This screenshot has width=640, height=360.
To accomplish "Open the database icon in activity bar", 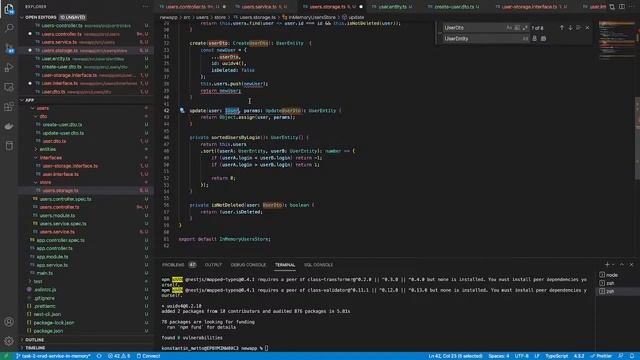I will point(9,146).
